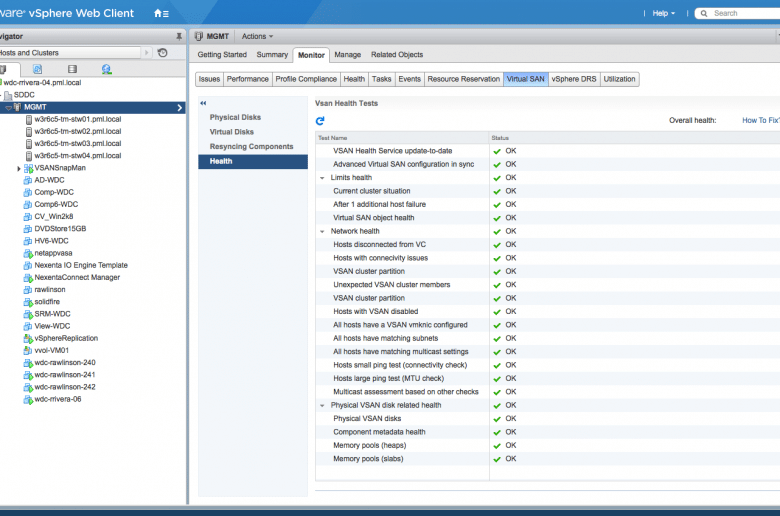
Task: Click VM icon beside AD-WDC
Action: (x=28, y=180)
